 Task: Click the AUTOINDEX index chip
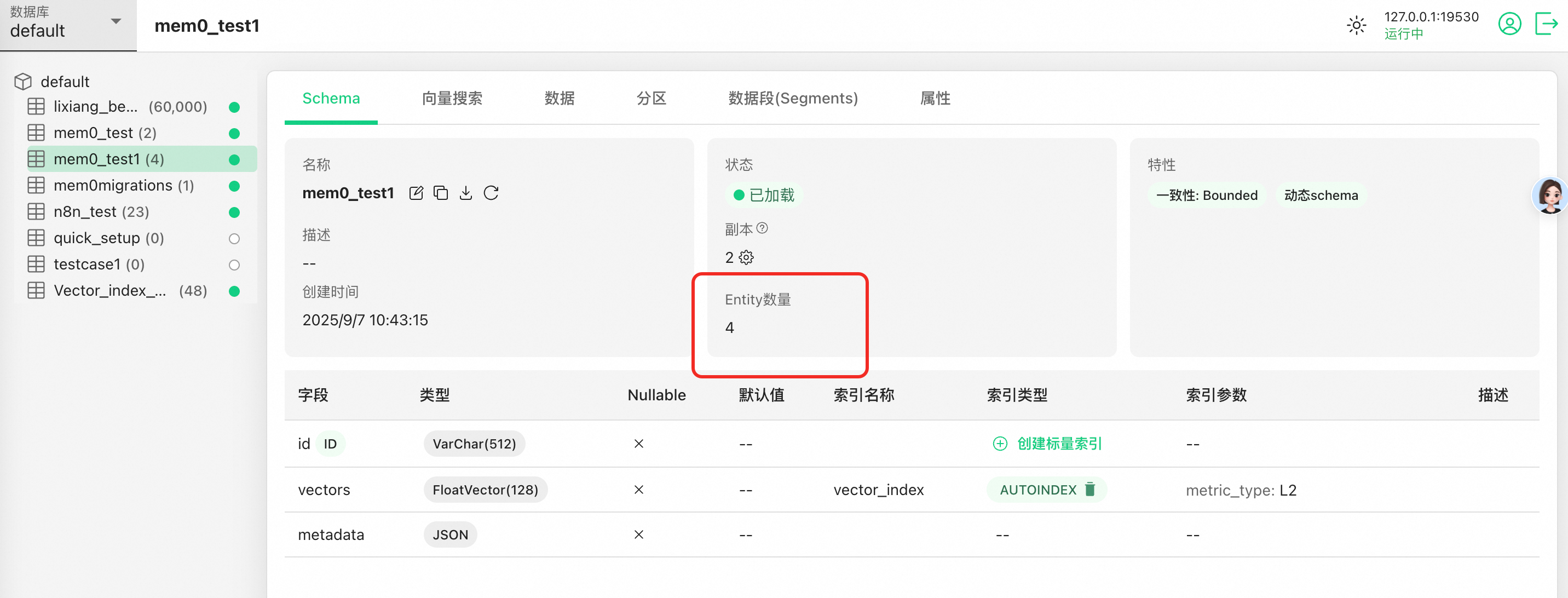tap(1046, 490)
